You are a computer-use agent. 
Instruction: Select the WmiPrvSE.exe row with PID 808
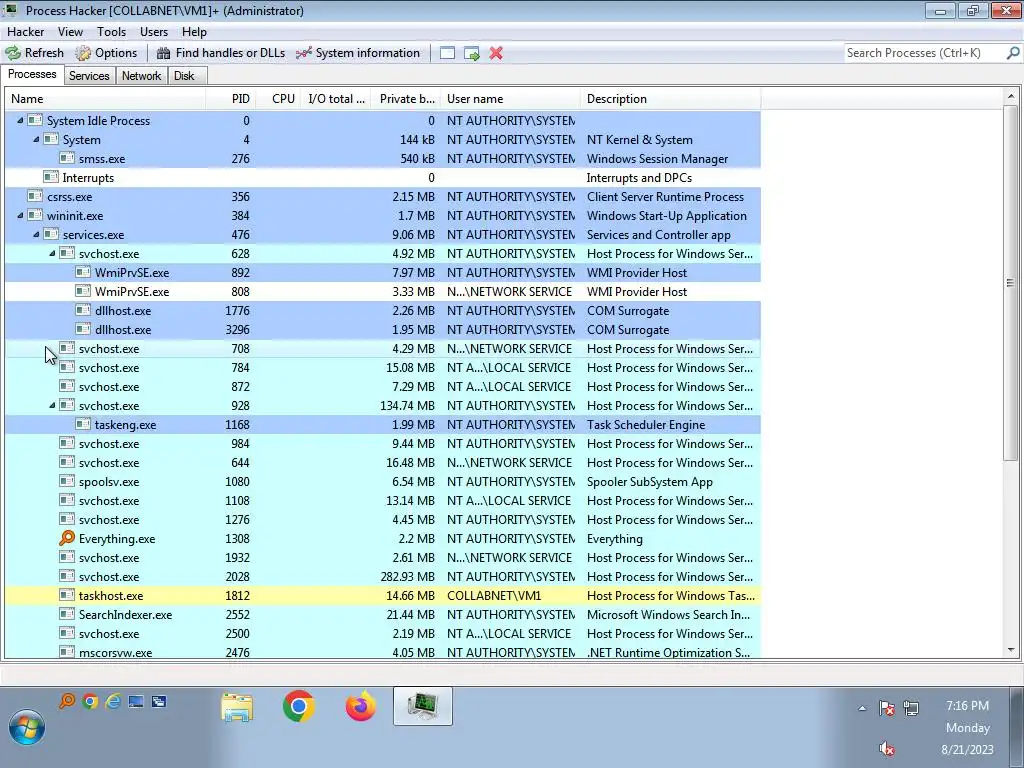[383, 291]
